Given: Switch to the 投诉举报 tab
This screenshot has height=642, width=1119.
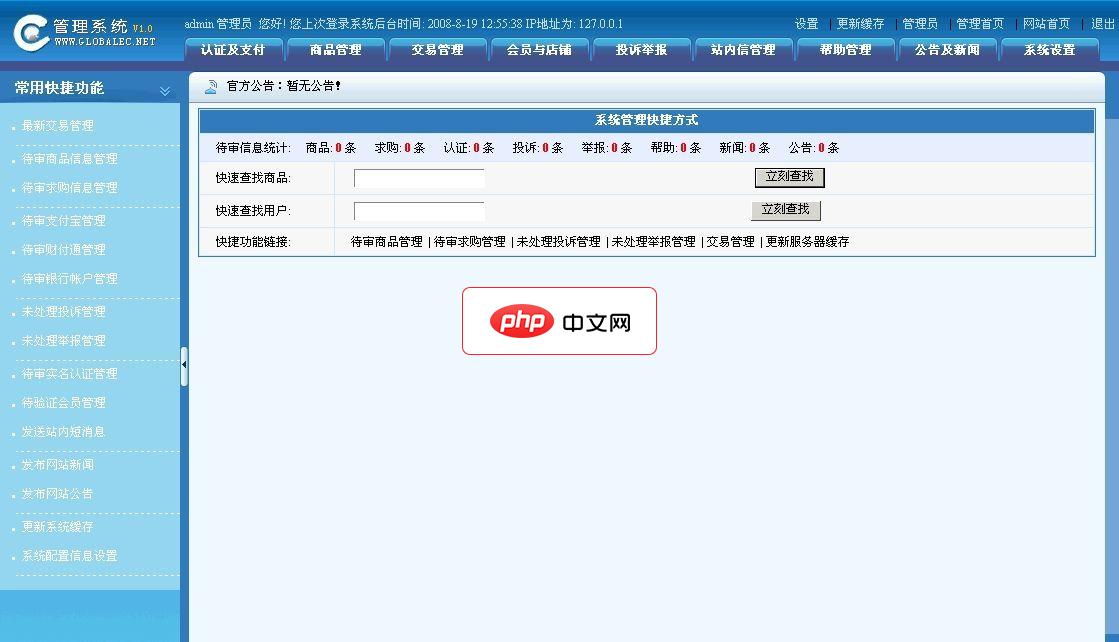Looking at the screenshot, I should click(x=641, y=47).
